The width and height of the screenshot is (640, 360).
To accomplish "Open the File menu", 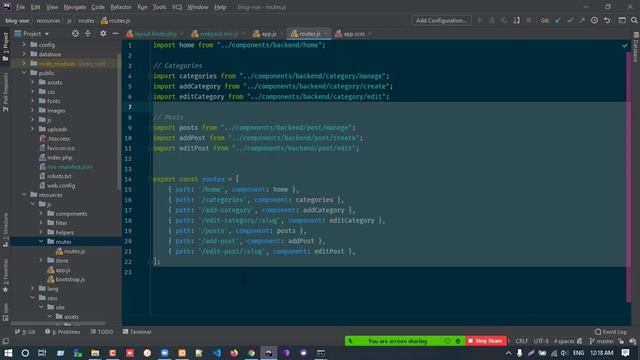I will [x=20, y=7].
